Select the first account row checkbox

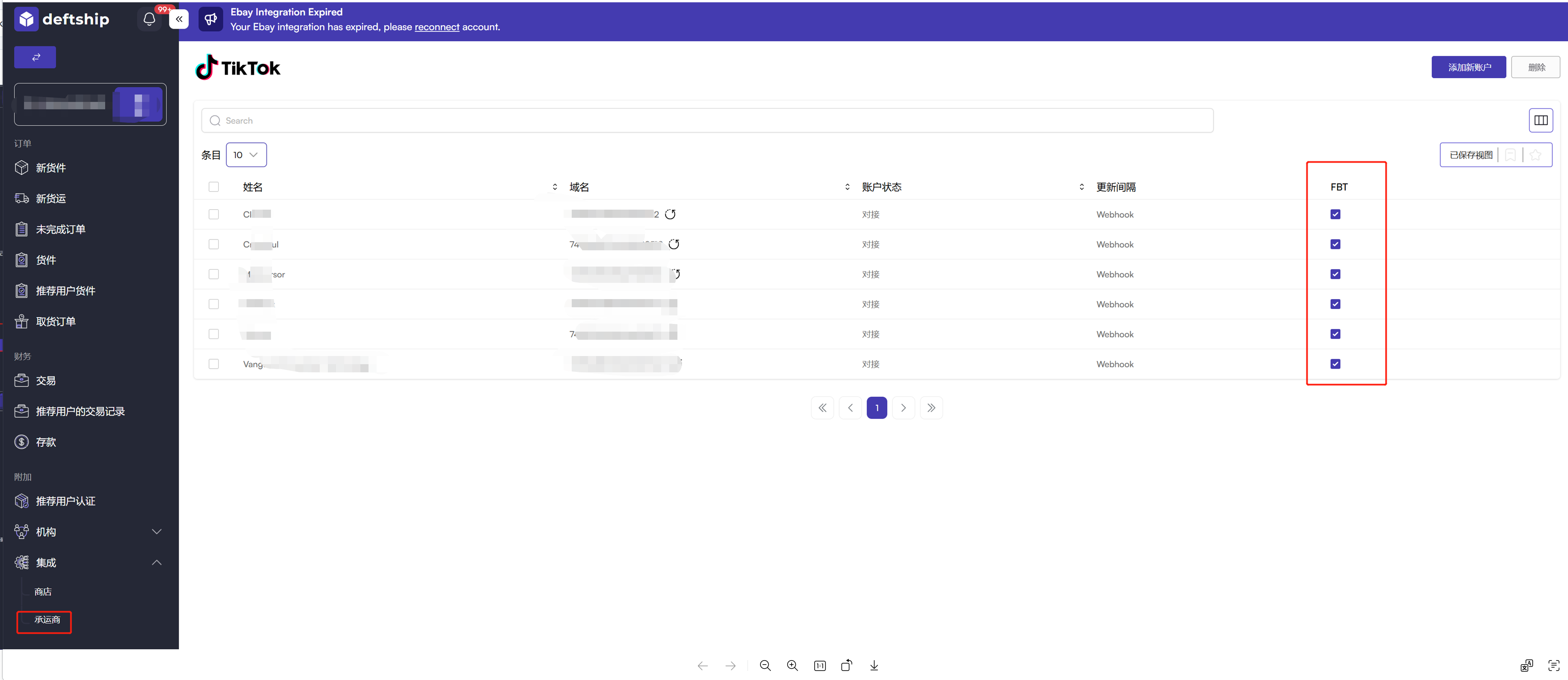[x=214, y=214]
